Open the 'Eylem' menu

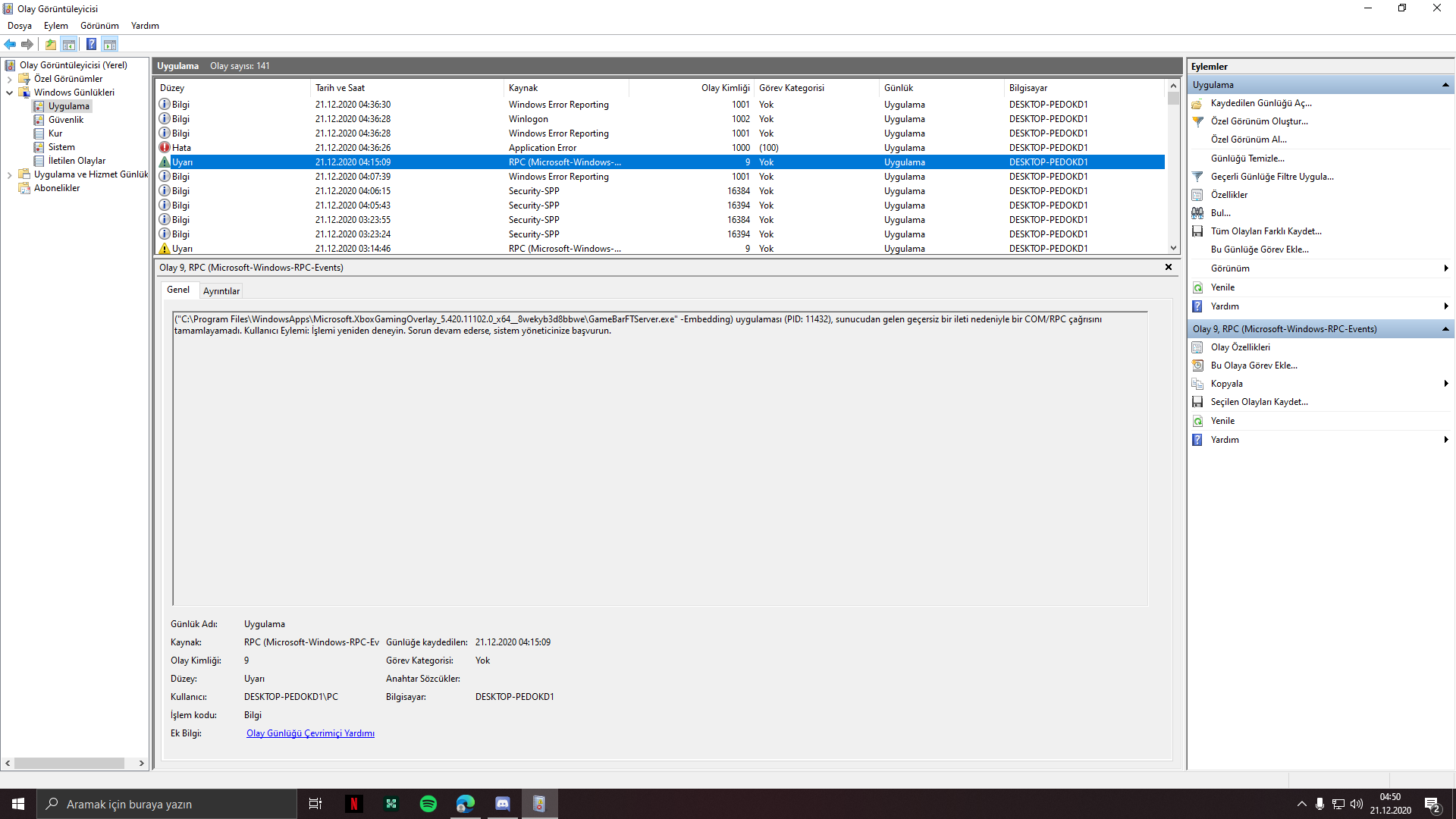tap(55, 26)
